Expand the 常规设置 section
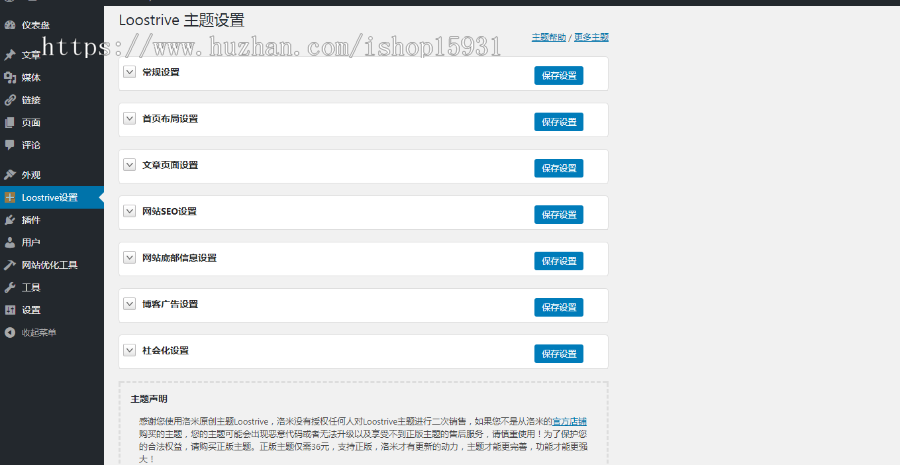Viewport: 900px width, 465px height. (130, 72)
